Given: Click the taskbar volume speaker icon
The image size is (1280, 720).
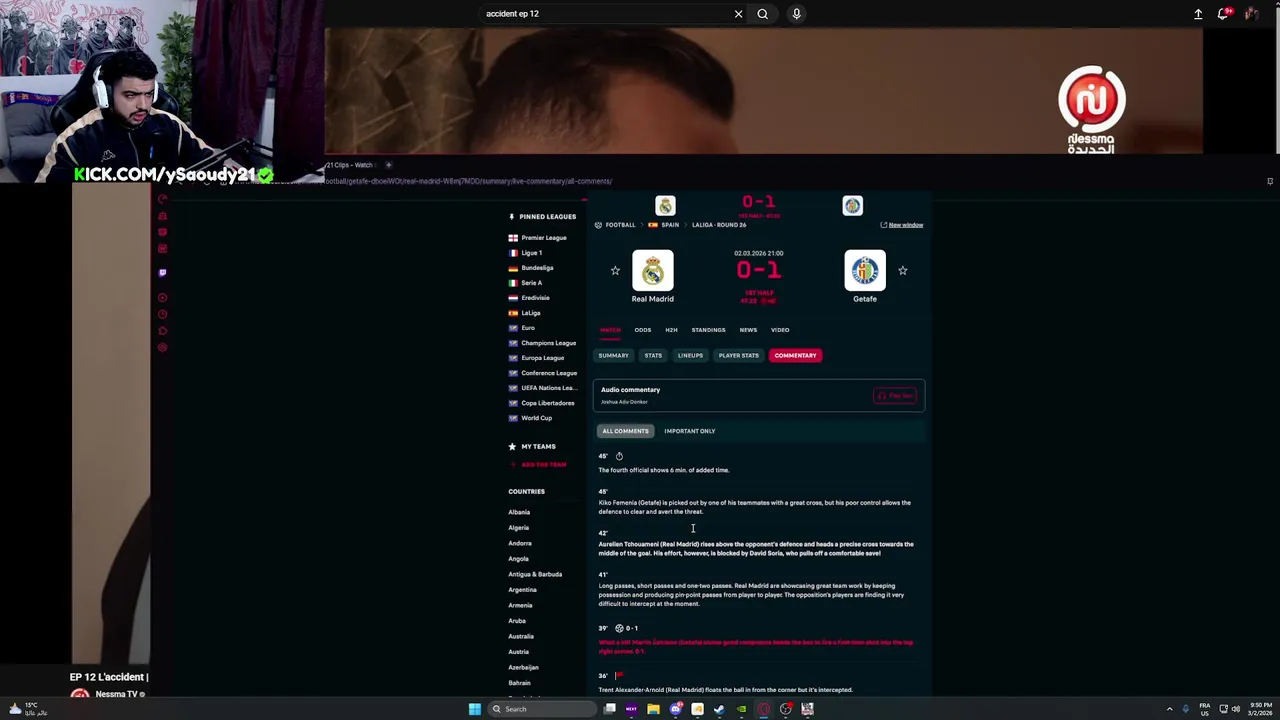Looking at the screenshot, I should tap(1236, 709).
